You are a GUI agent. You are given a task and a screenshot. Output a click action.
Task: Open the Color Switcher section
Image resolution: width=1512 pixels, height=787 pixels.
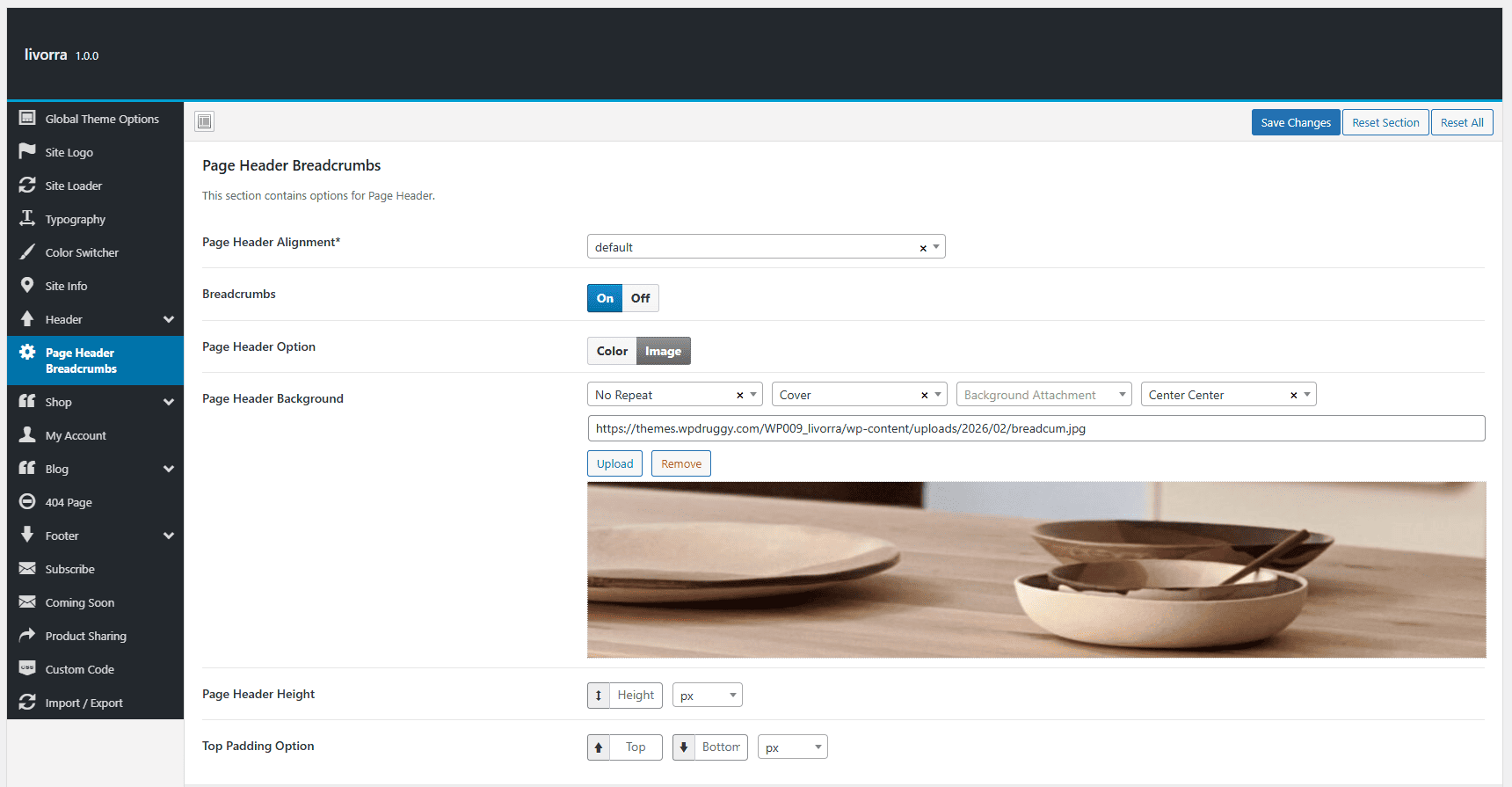[95, 252]
